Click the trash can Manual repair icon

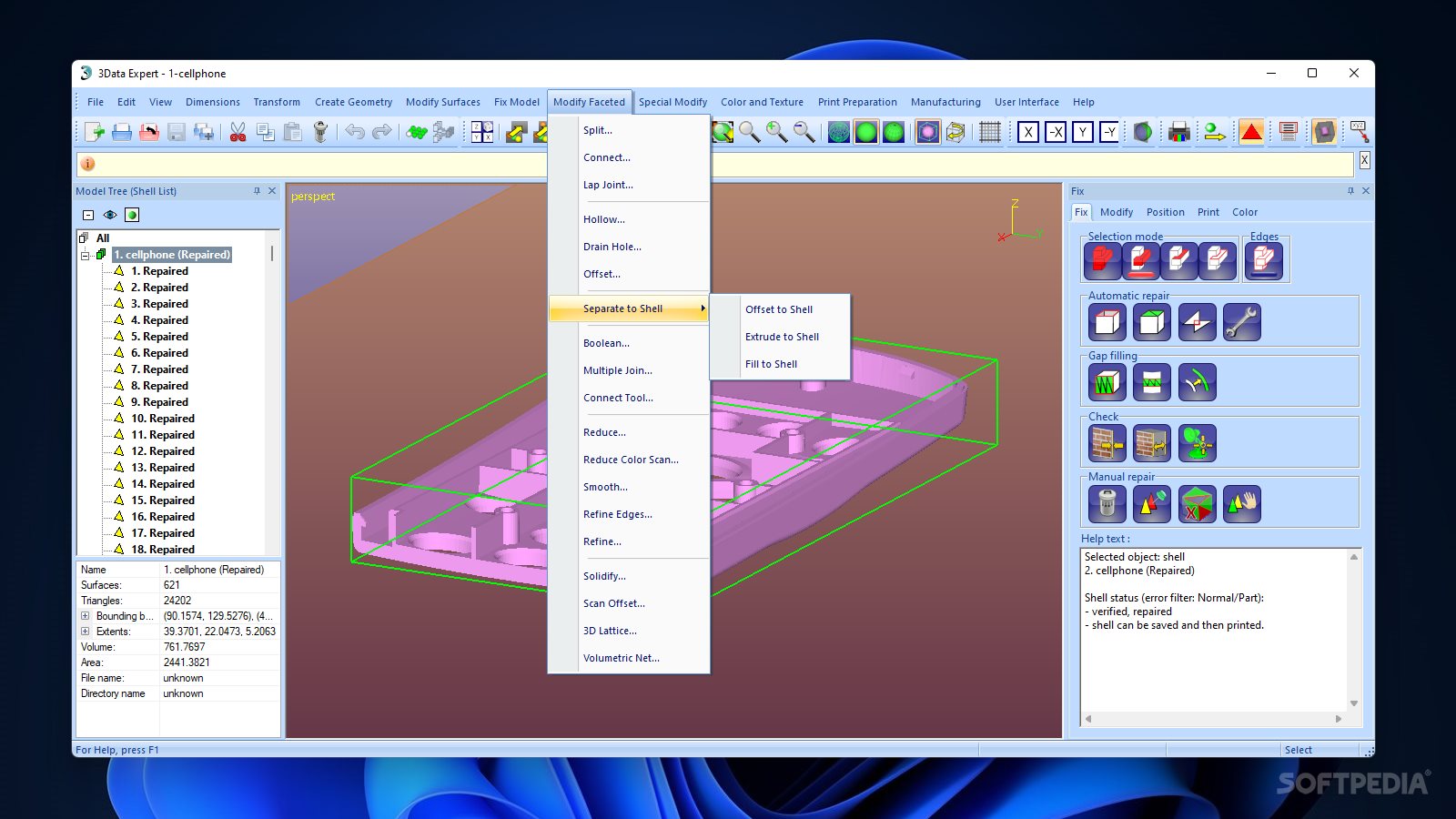(1107, 503)
